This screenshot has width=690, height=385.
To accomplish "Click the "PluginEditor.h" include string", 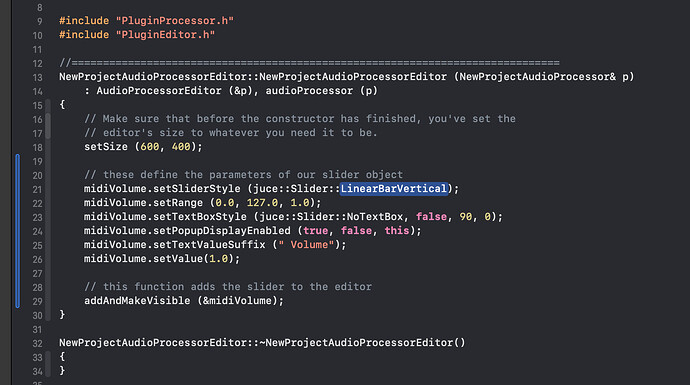I will point(165,35).
